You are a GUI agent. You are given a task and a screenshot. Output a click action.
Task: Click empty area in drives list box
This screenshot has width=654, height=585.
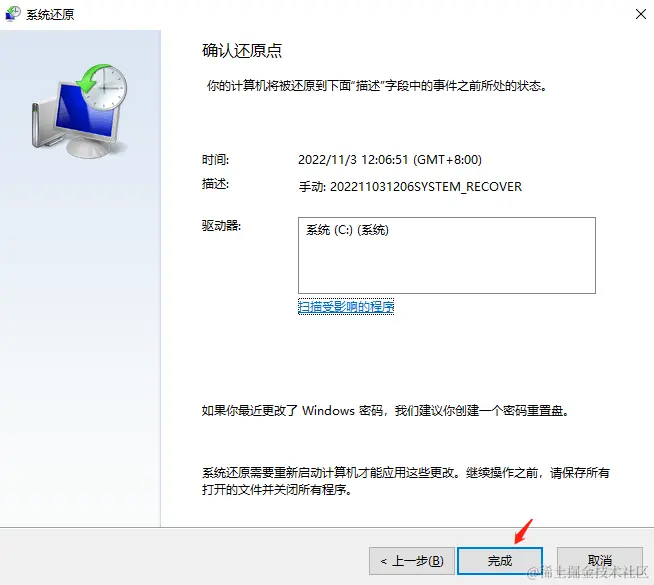tap(447, 265)
